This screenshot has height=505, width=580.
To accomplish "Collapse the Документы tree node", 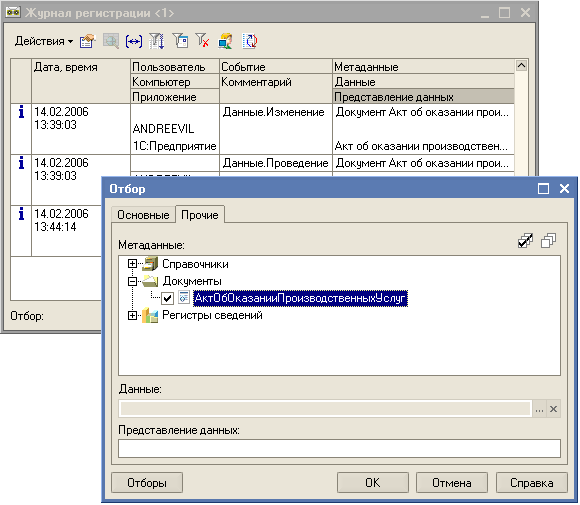I will (x=132, y=281).
